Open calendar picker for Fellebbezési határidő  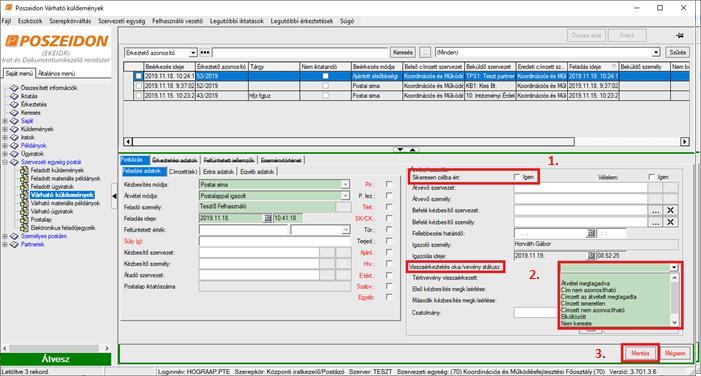591,233
